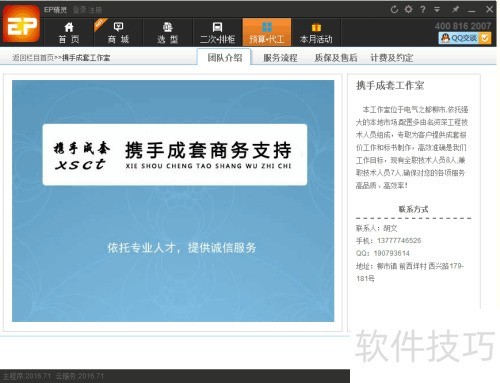Switch to the 计费及约定 tab
The image size is (500, 383).
point(392,58)
